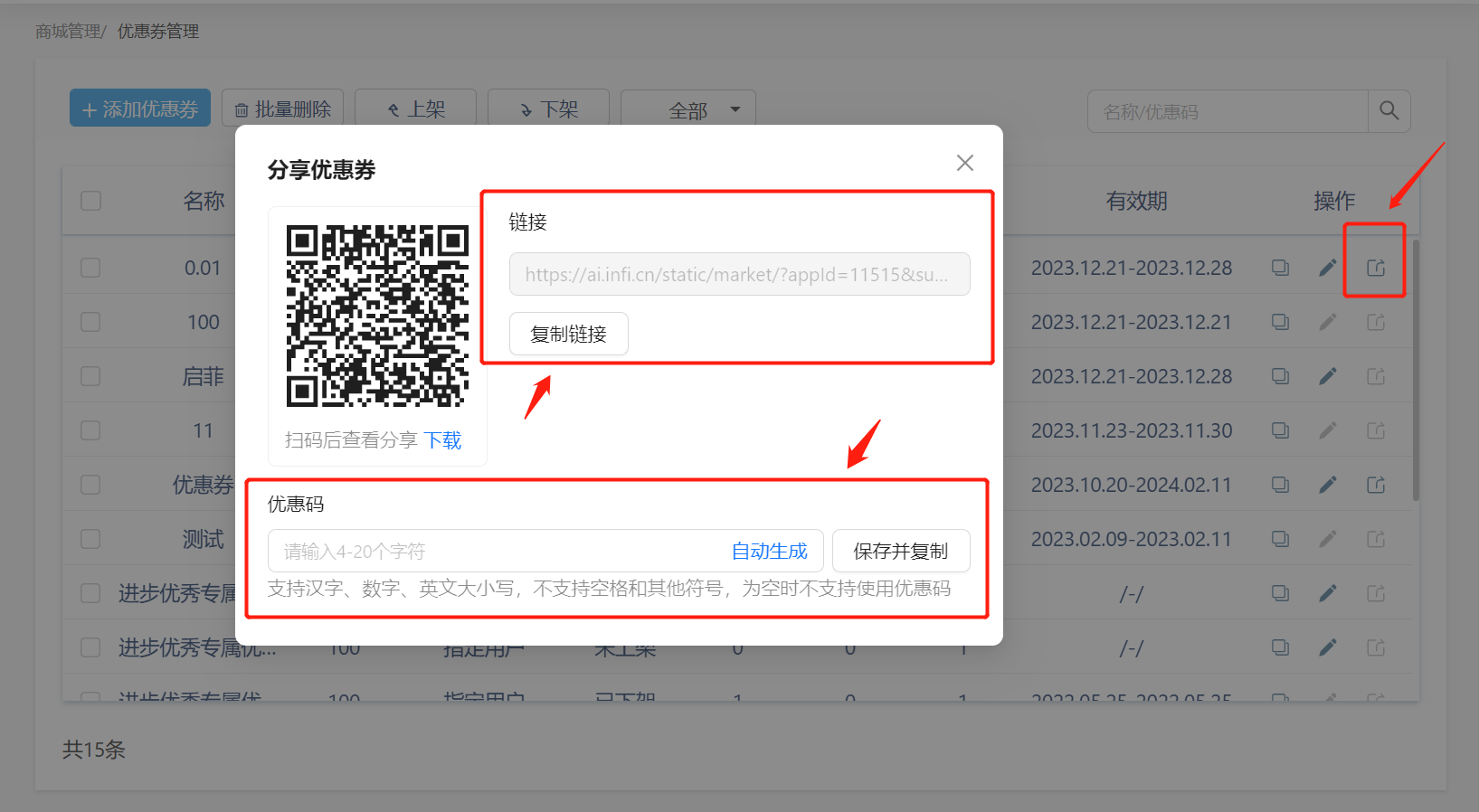The width and height of the screenshot is (1479, 812).
Task: Click the 上架 button
Action: point(415,109)
